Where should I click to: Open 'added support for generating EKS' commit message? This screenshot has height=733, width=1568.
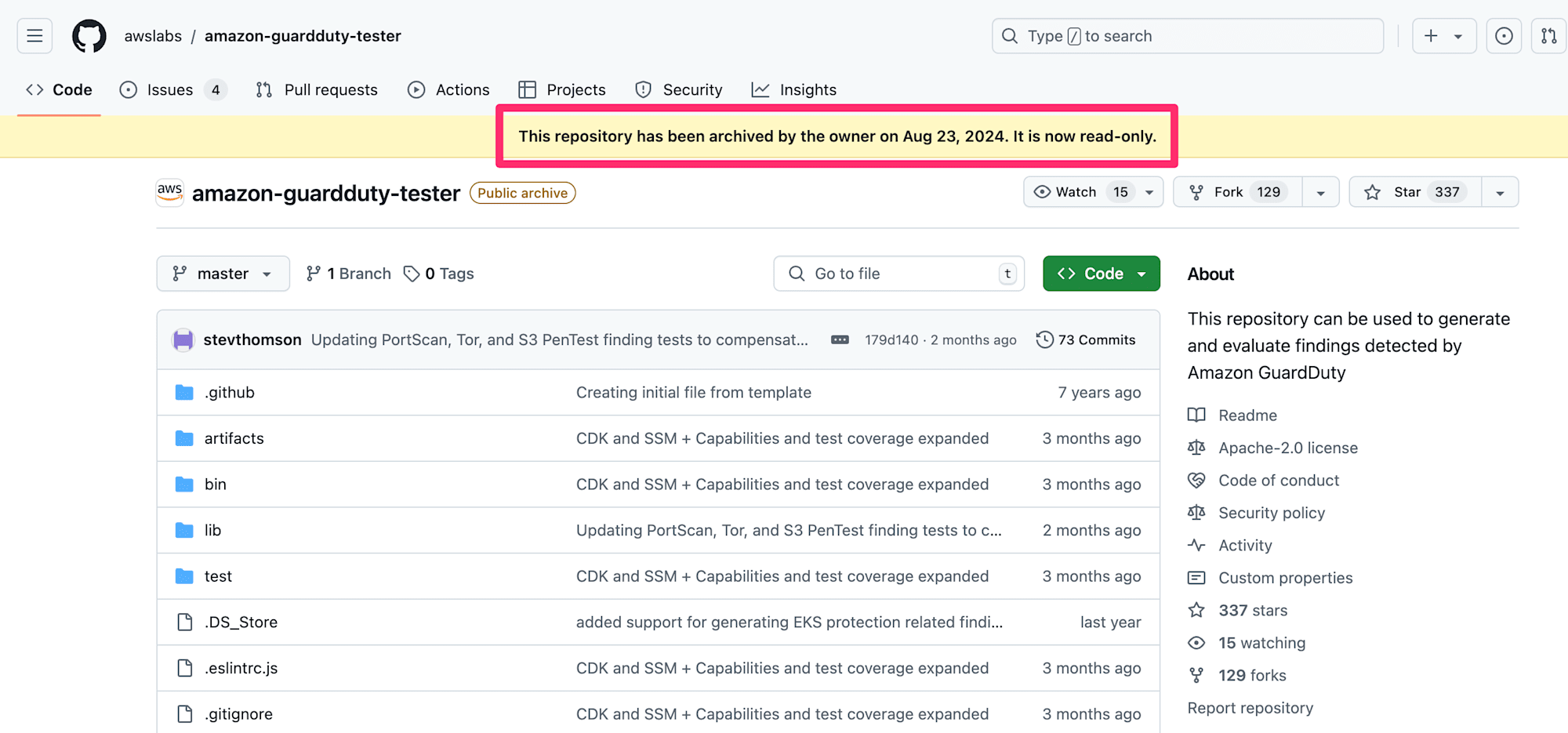tap(789, 622)
